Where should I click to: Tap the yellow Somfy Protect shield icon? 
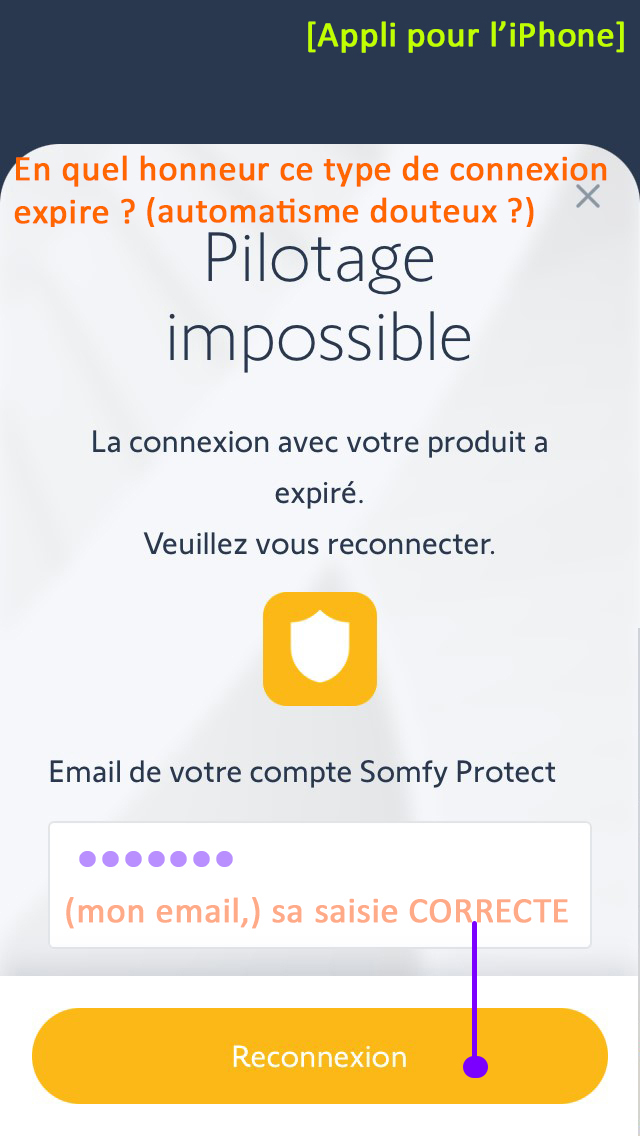[320, 649]
